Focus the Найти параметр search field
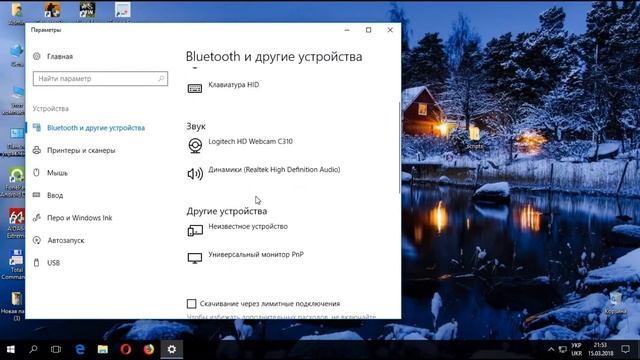Image resolution: width=640 pixels, height=360 pixels. (x=100, y=78)
